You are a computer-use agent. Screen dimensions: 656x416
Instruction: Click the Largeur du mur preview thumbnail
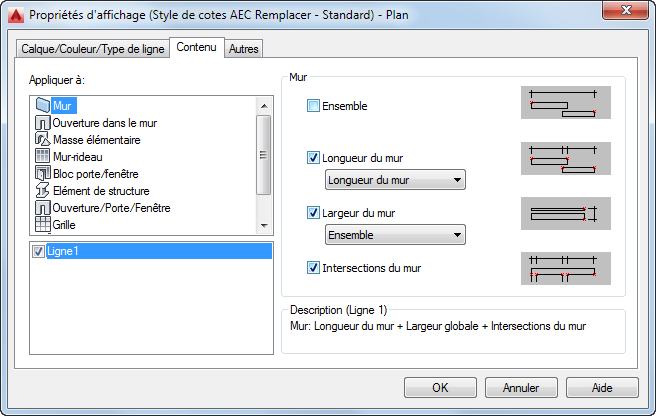[x=565, y=213]
